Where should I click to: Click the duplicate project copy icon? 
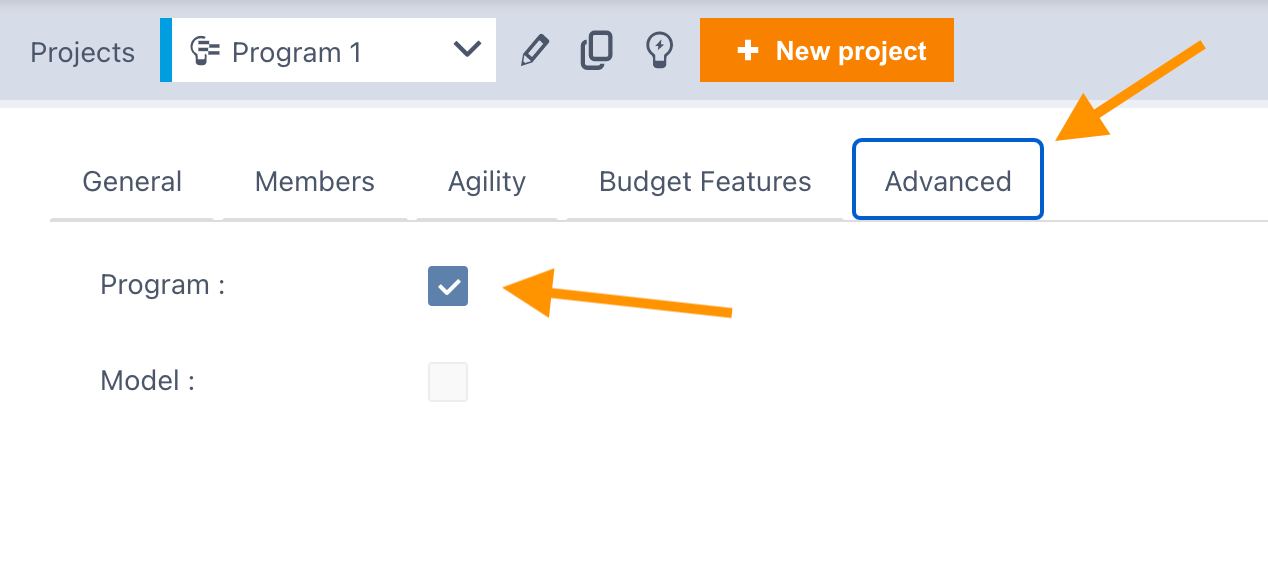(x=597, y=50)
